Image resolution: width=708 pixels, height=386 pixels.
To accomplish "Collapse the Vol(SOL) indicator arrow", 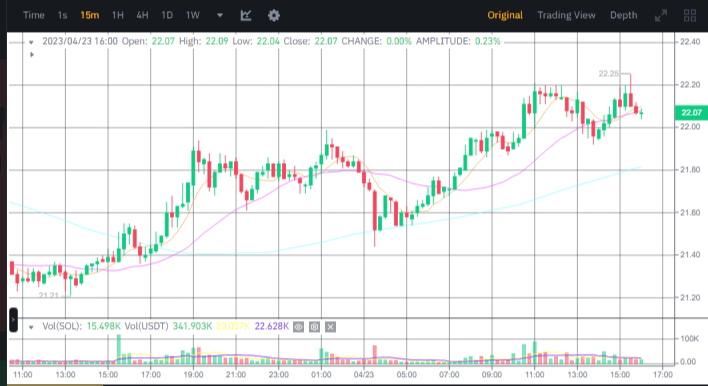I will click(31, 327).
